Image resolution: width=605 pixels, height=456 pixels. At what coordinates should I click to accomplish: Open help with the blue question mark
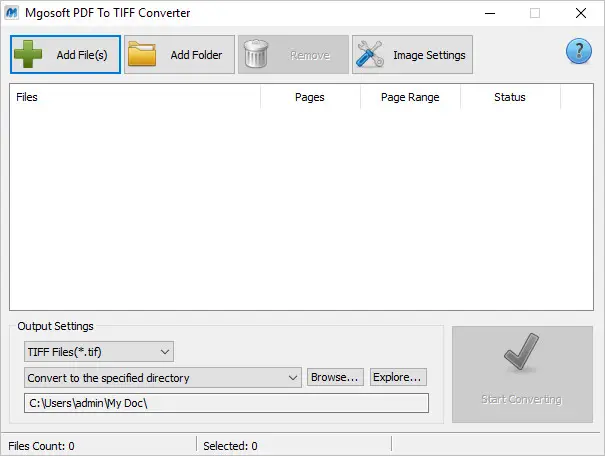pos(578,51)
